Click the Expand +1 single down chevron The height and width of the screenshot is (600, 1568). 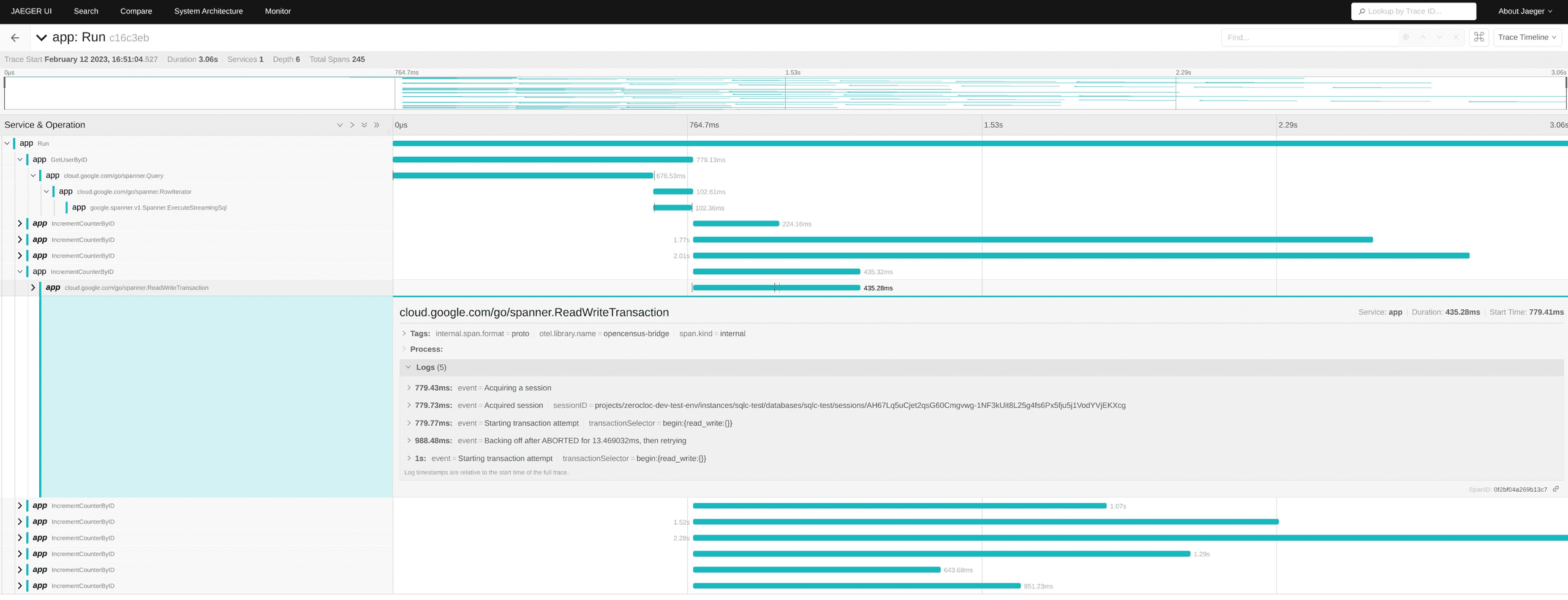pyautogui.click(x=340, y=125)
